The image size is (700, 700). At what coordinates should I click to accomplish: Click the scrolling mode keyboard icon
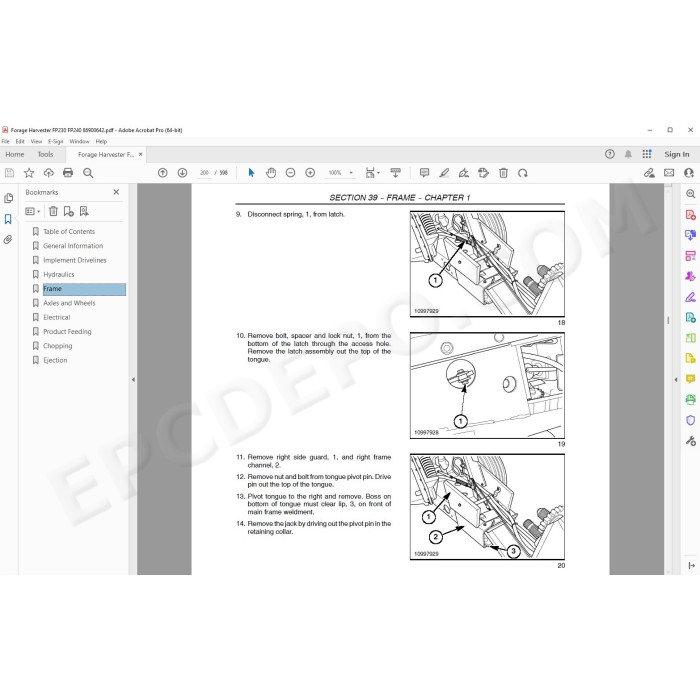click(396, 173)
